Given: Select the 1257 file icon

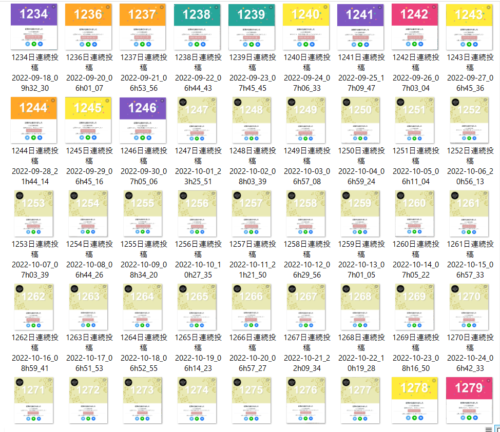Looking at the screenshot, I should coord(251,214).
